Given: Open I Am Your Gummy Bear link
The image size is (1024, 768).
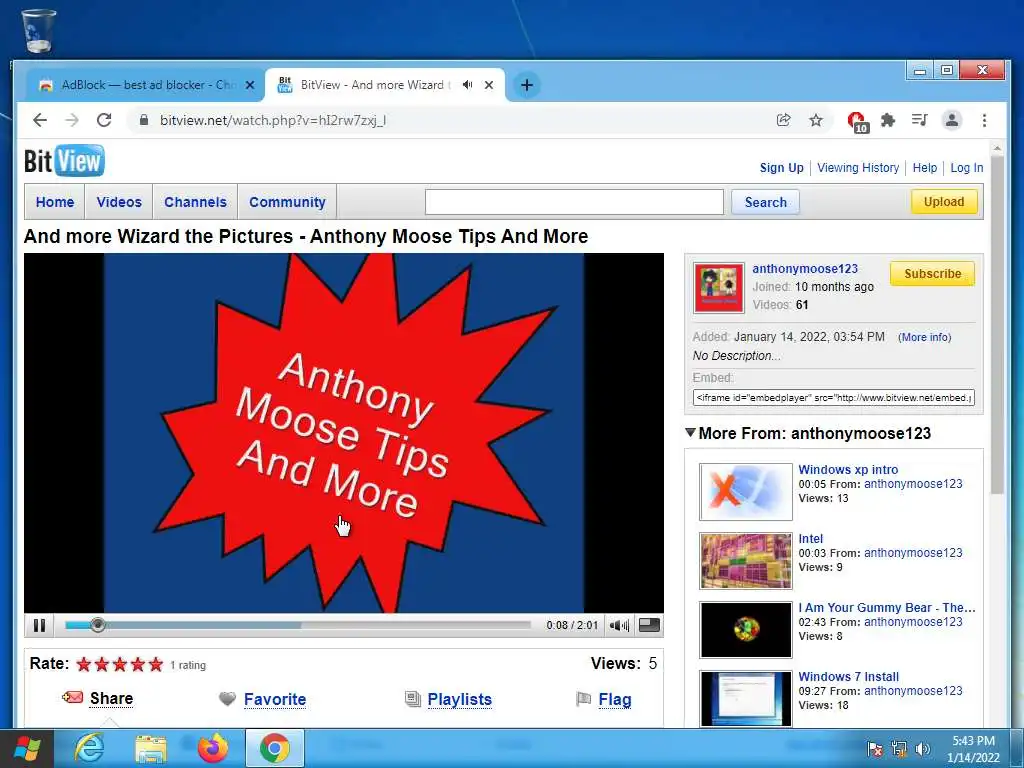Looking at the screenshot, I should click(886, 608).
